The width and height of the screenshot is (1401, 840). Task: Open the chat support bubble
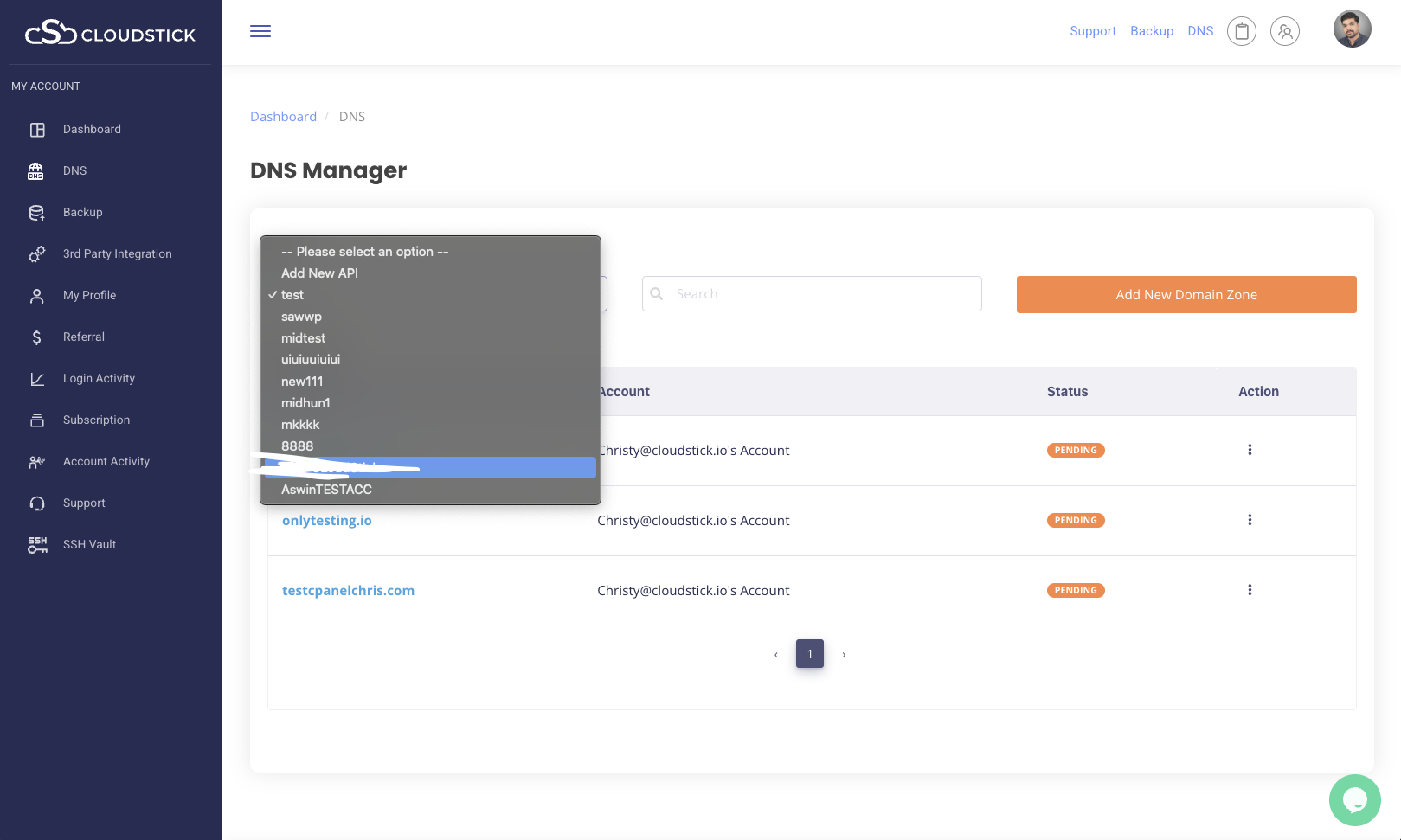pyautogui.click(x=1354, y=800)
